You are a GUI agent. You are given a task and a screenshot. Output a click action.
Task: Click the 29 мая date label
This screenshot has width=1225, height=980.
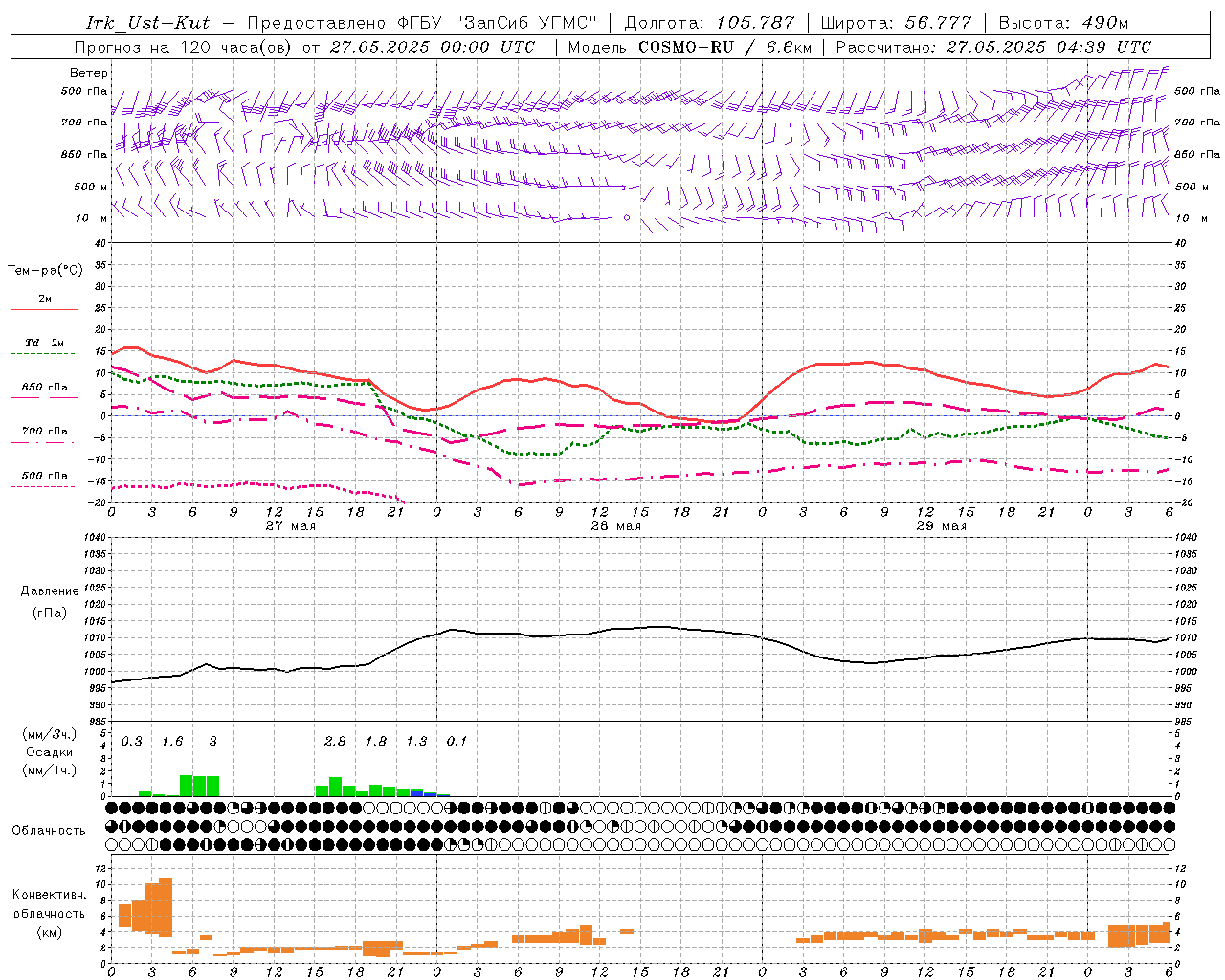coord(941,525)
